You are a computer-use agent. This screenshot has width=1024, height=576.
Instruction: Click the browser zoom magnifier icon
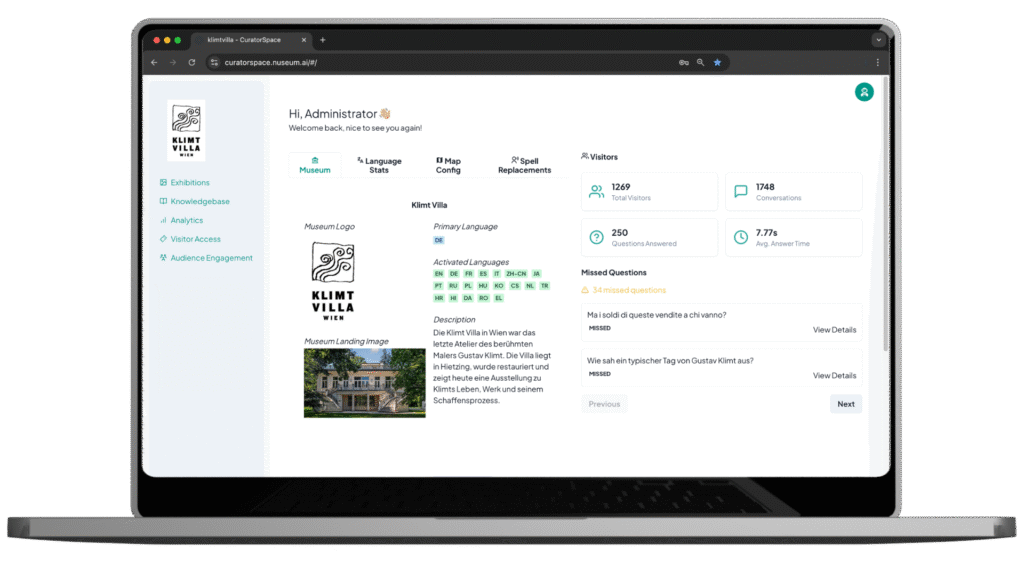pyautogui.click(x=700, y=62)
